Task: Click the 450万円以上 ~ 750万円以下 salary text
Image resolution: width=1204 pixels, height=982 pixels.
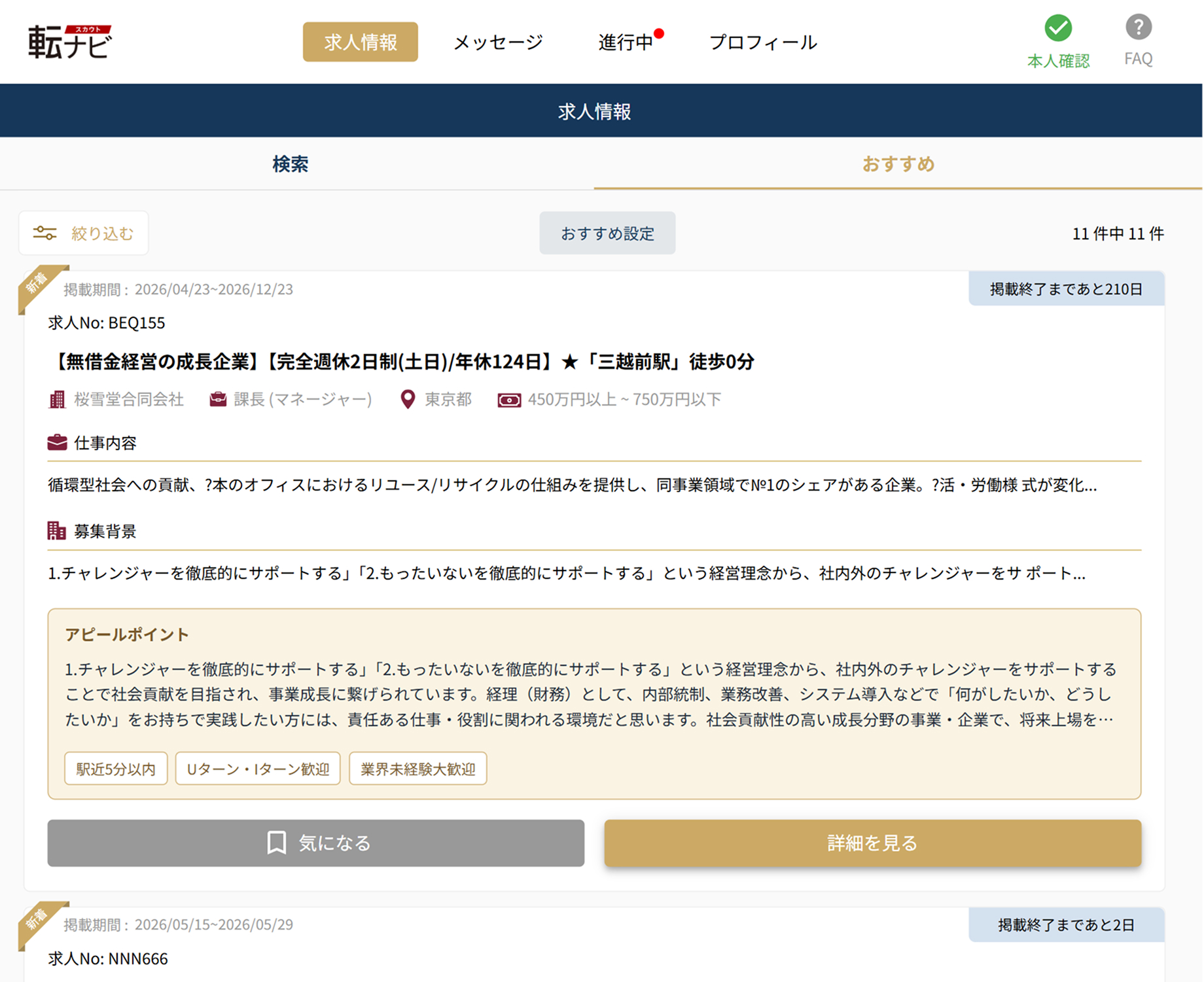Action: (624, 399)
